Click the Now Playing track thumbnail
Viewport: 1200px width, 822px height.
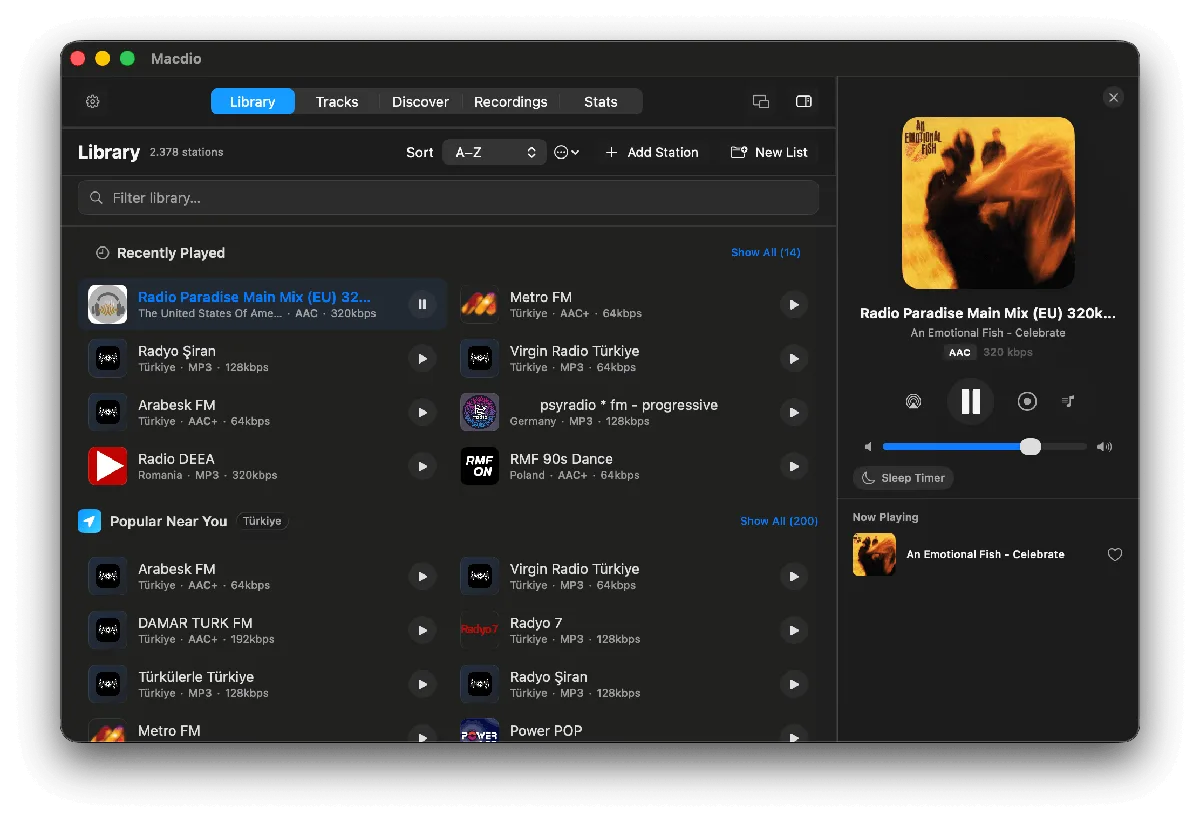874,554
